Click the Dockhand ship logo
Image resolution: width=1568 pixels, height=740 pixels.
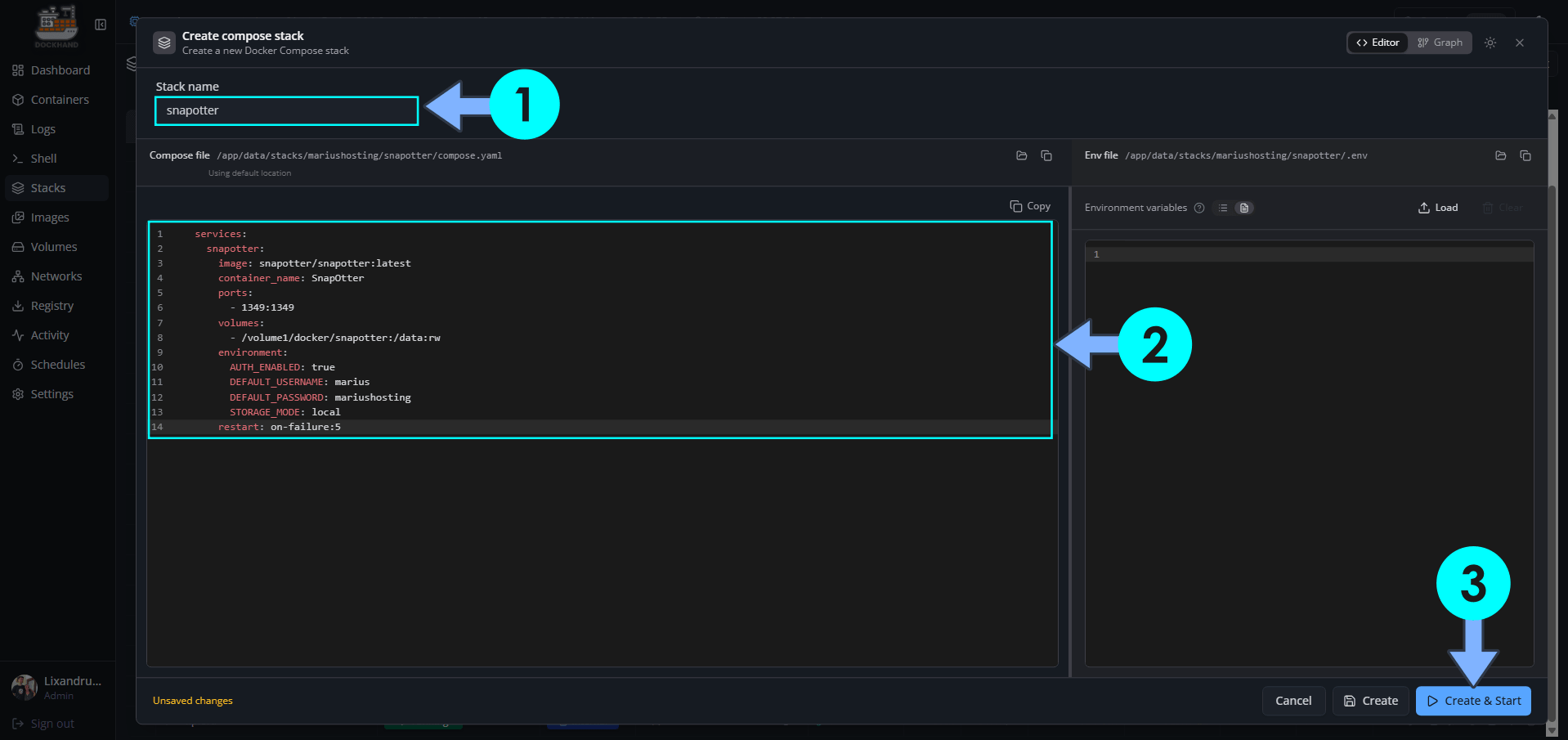(x=56, y=25)
